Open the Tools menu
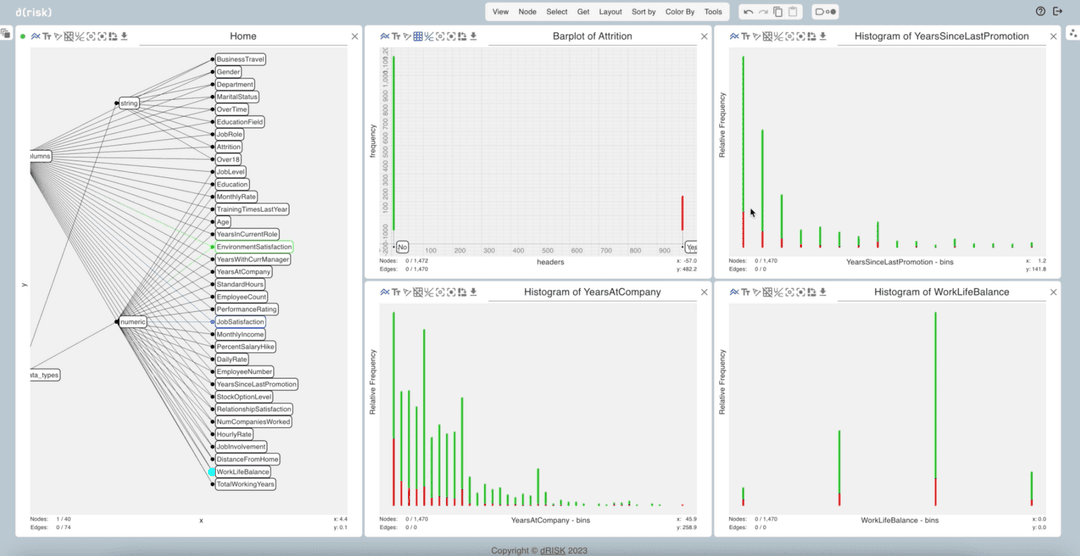The width and height of the screenshot is (1080, 556). point(713,12)
